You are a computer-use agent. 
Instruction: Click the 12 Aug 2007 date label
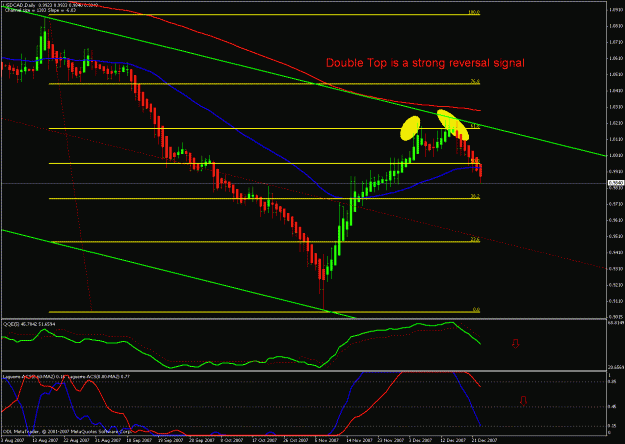[43, 440]
